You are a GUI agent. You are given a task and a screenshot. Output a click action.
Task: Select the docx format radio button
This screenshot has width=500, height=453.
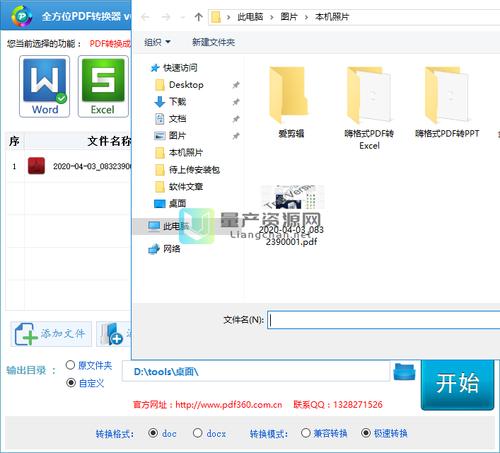198,433
